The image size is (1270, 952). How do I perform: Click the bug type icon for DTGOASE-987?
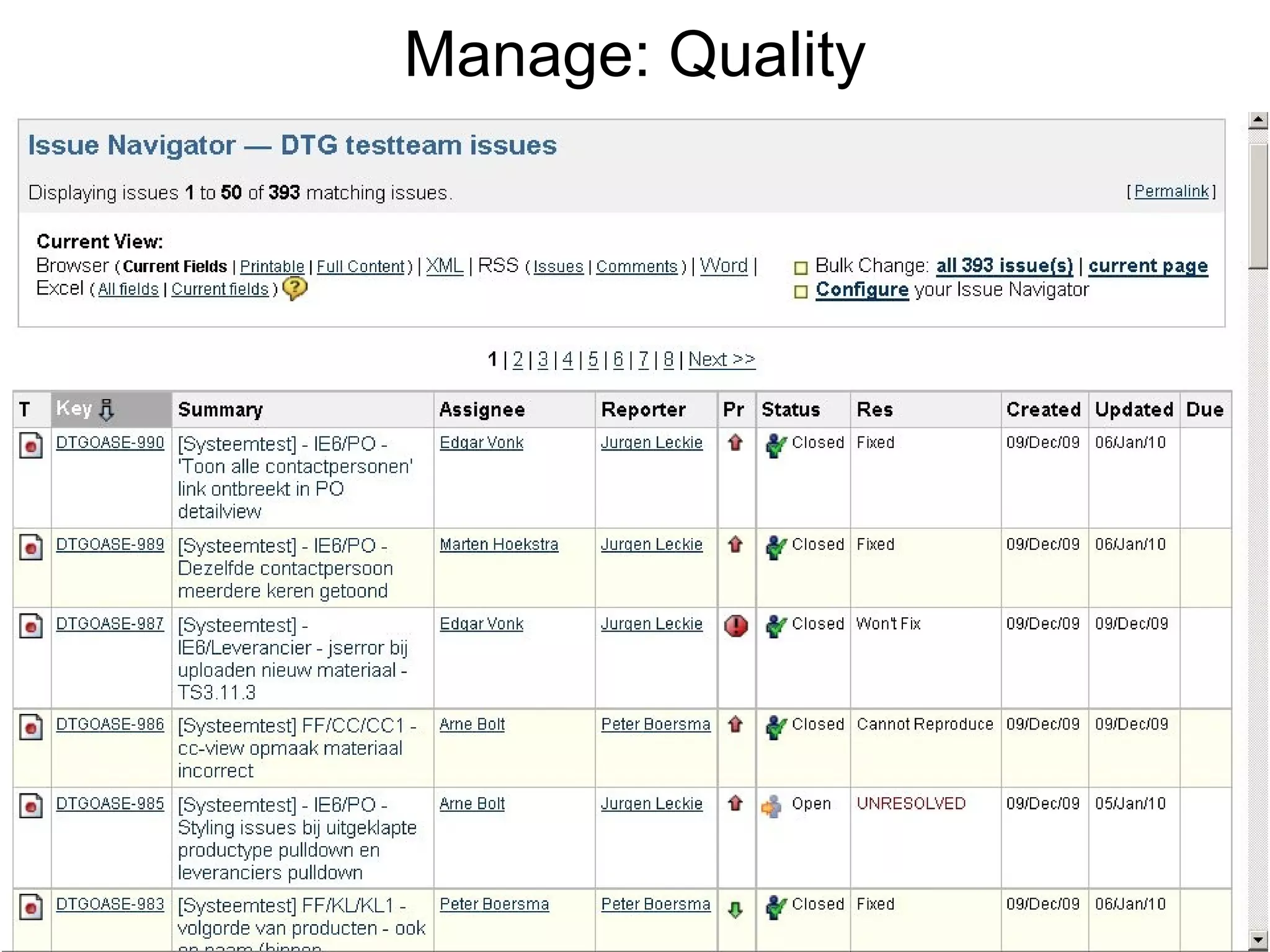click(31, 626)
